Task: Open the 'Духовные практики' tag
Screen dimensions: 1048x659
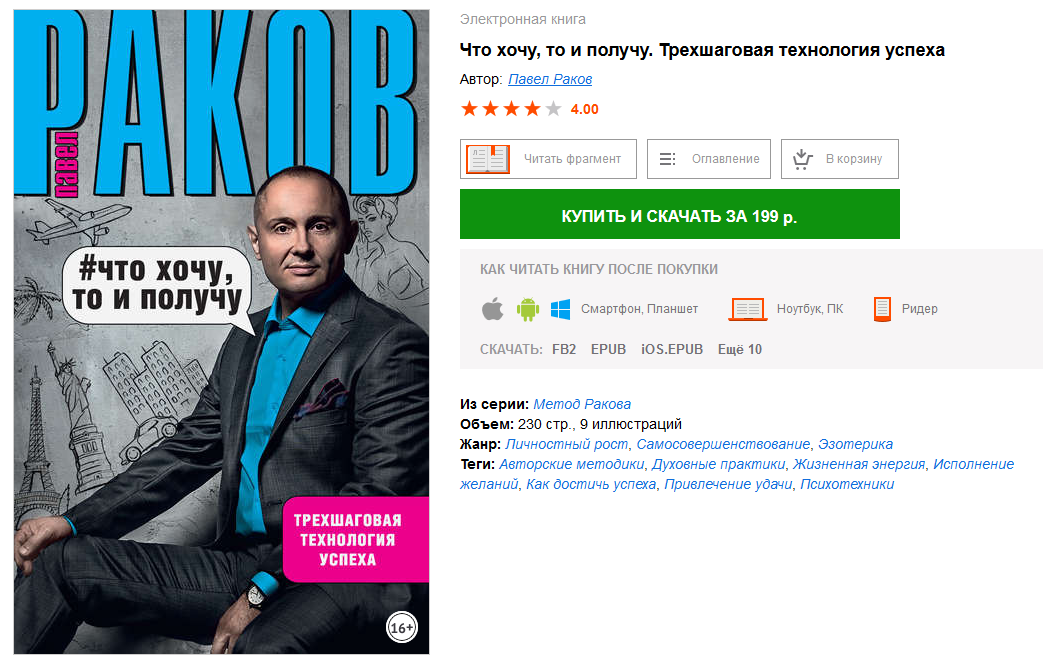Action: [718, 465]
